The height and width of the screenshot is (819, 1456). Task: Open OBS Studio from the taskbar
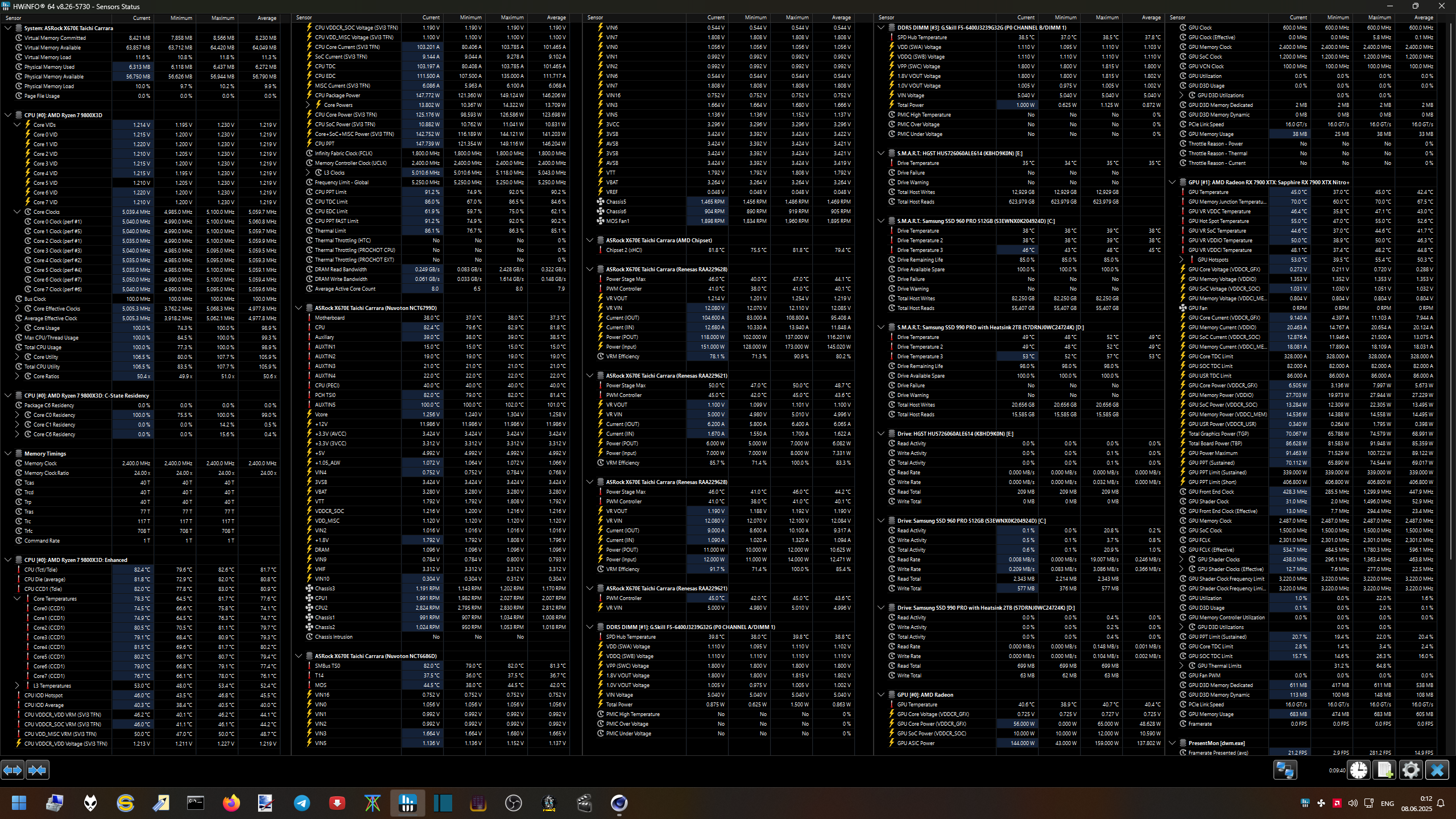[513, 803]
